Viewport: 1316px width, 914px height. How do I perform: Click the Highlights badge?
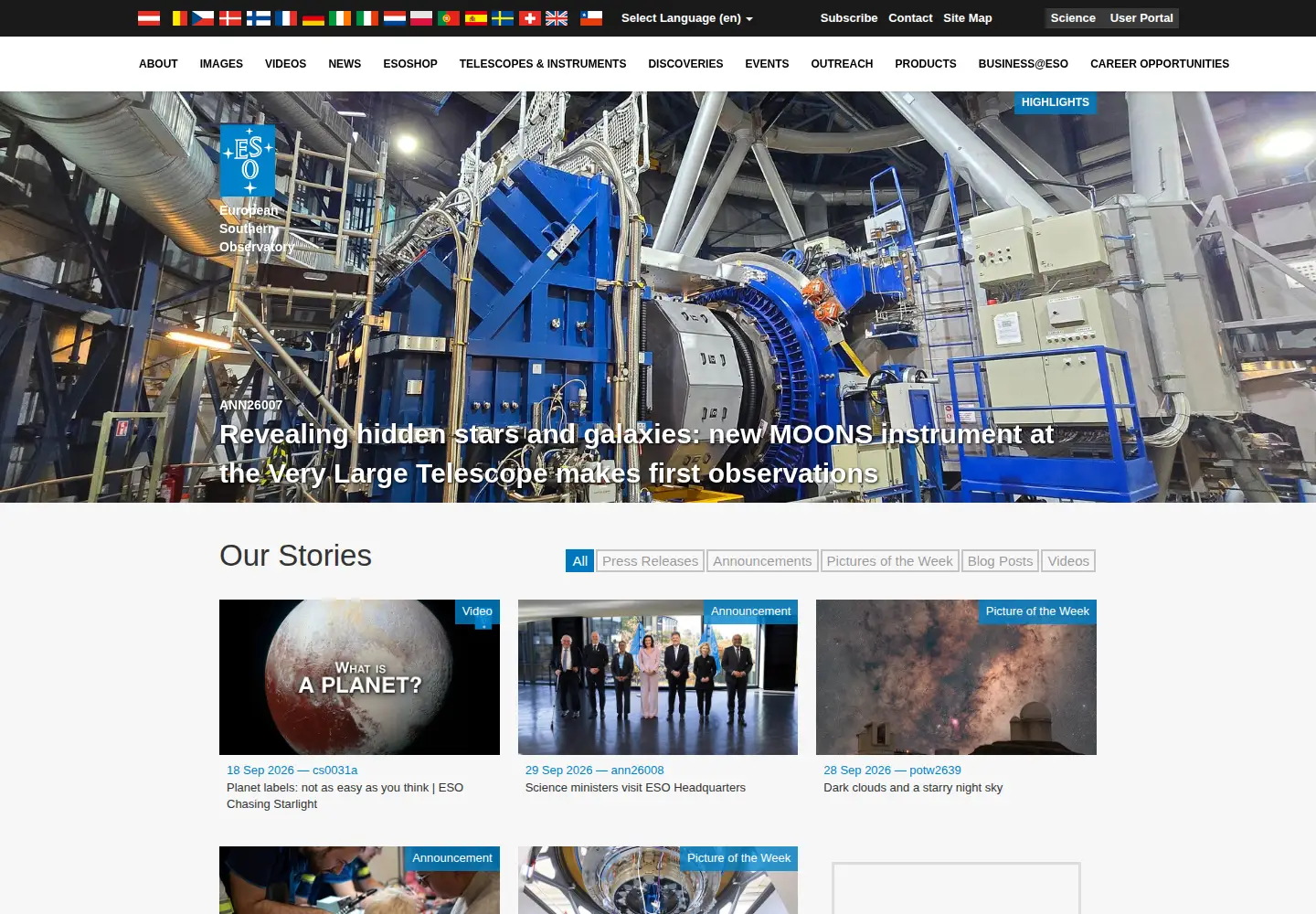pyautogui.click(x=1056, y=102)
